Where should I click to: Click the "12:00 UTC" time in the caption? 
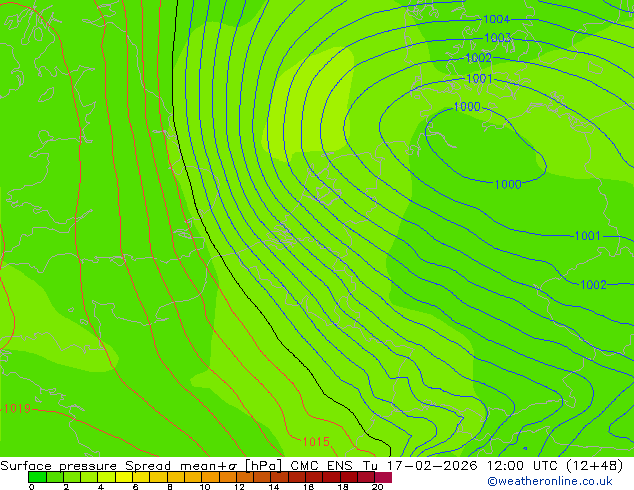click(523, 466)
